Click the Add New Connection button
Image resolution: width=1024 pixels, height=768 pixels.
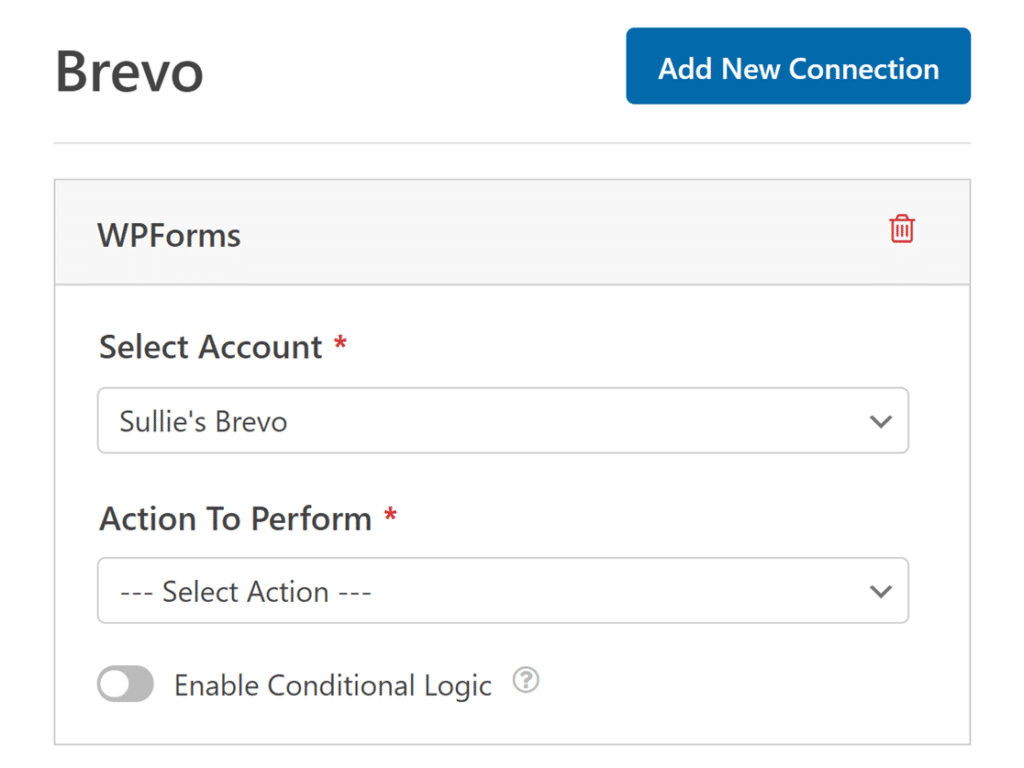797,66
